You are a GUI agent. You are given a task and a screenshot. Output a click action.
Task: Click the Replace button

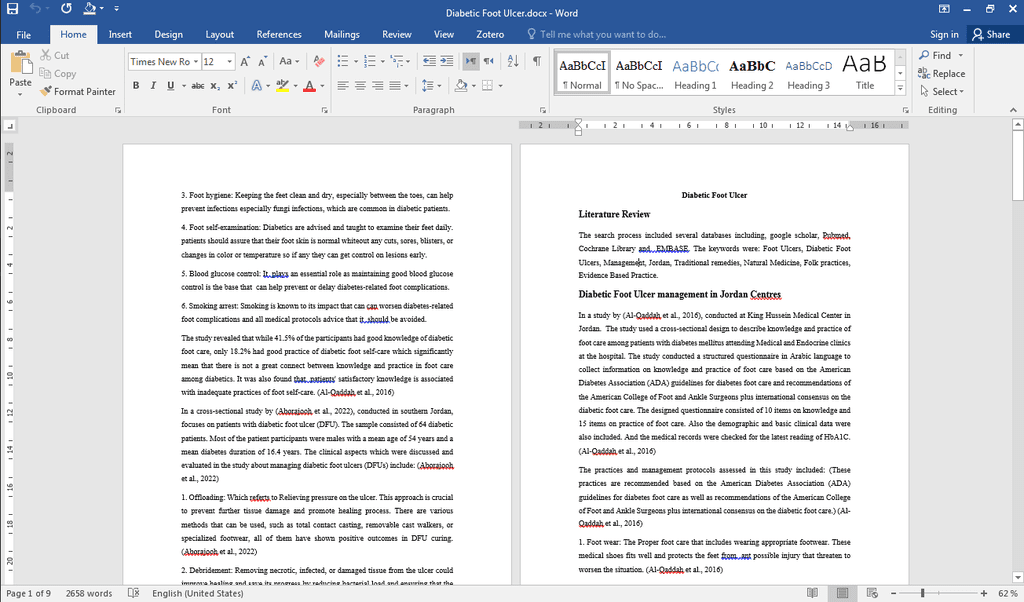pyautogui.click(x=941, y=74)
